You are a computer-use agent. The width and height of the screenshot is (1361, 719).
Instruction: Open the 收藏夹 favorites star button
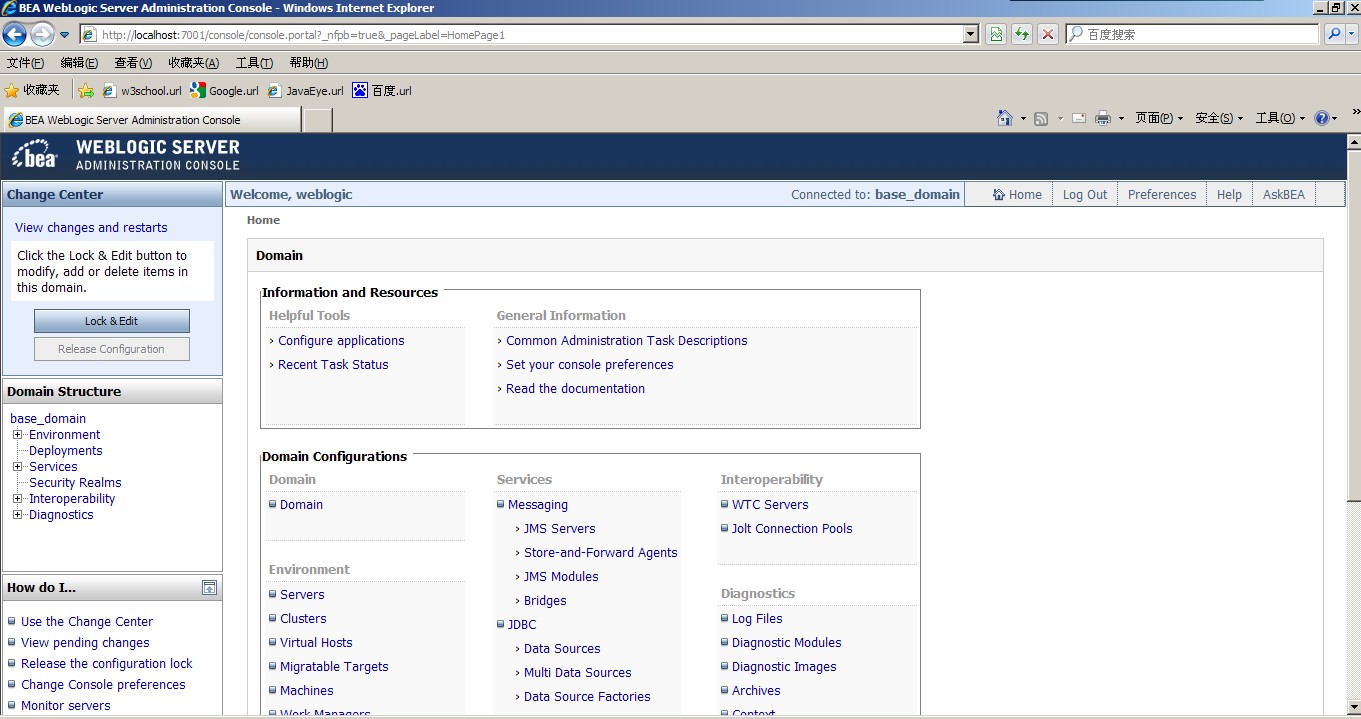click(x=33, y=90)
